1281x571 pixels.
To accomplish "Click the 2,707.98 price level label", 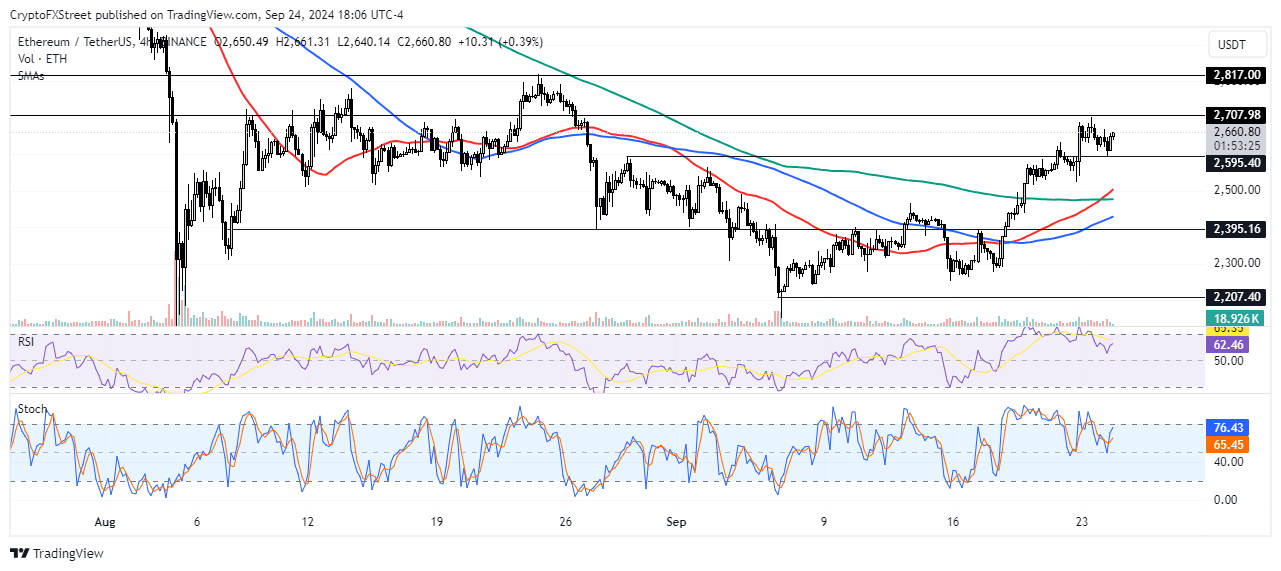I will pos(1236,115).
